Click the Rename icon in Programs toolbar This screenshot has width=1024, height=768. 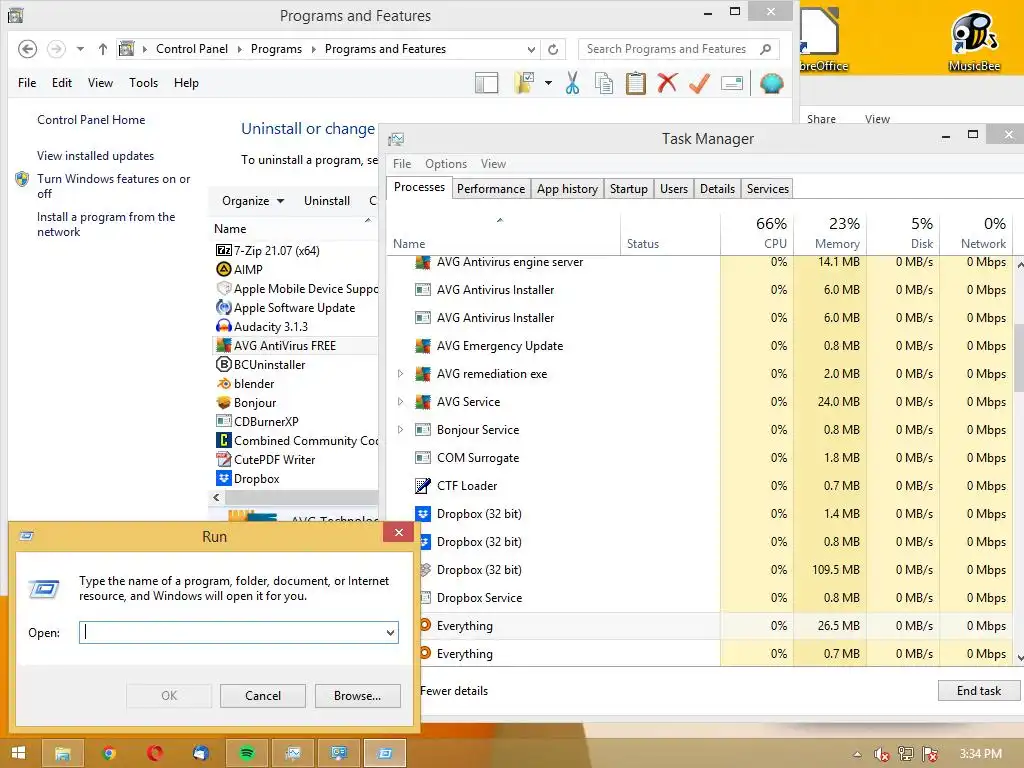[732, 84]
